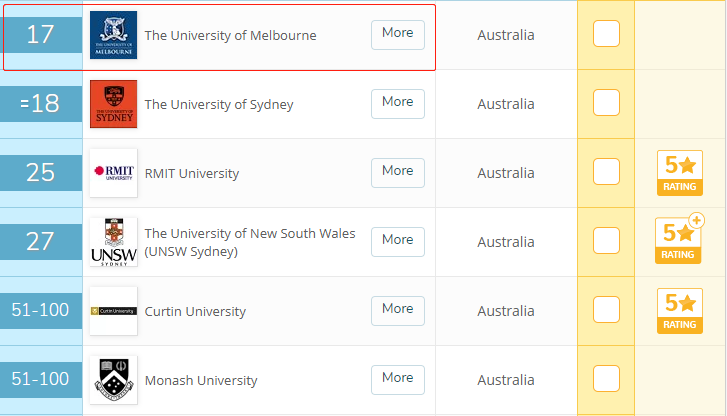Click the University of Melbourne logo
This screenshot has height=416, width=727.
click(x=114, y=35)
